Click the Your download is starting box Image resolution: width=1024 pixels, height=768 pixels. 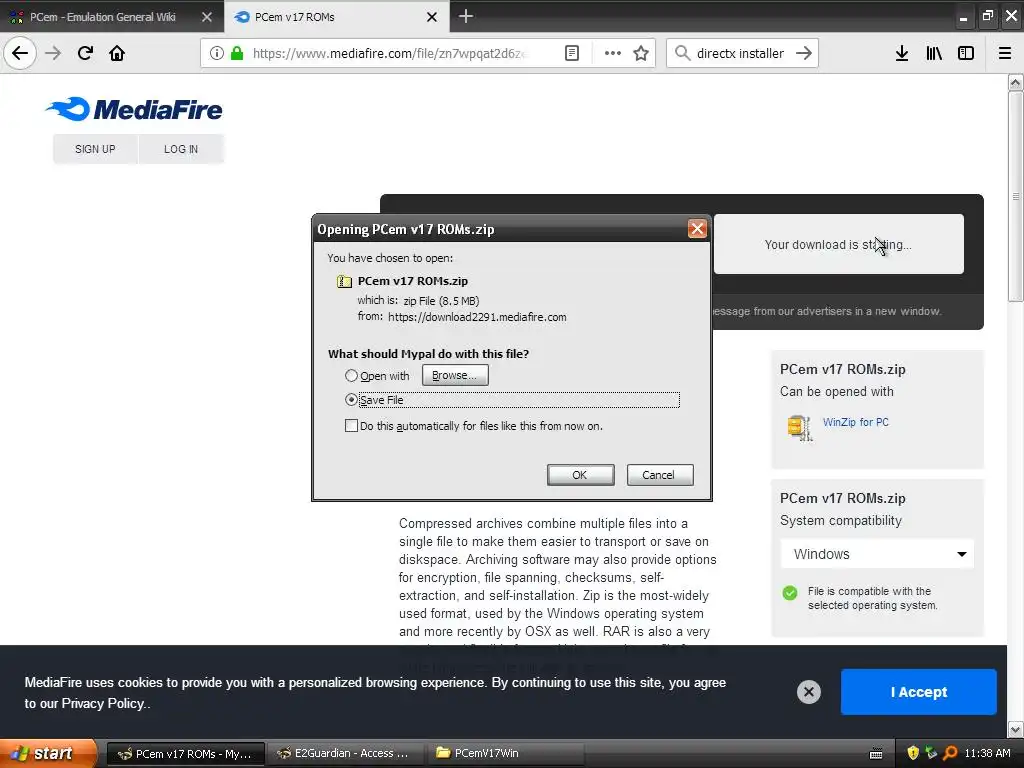tap(839, 244)
